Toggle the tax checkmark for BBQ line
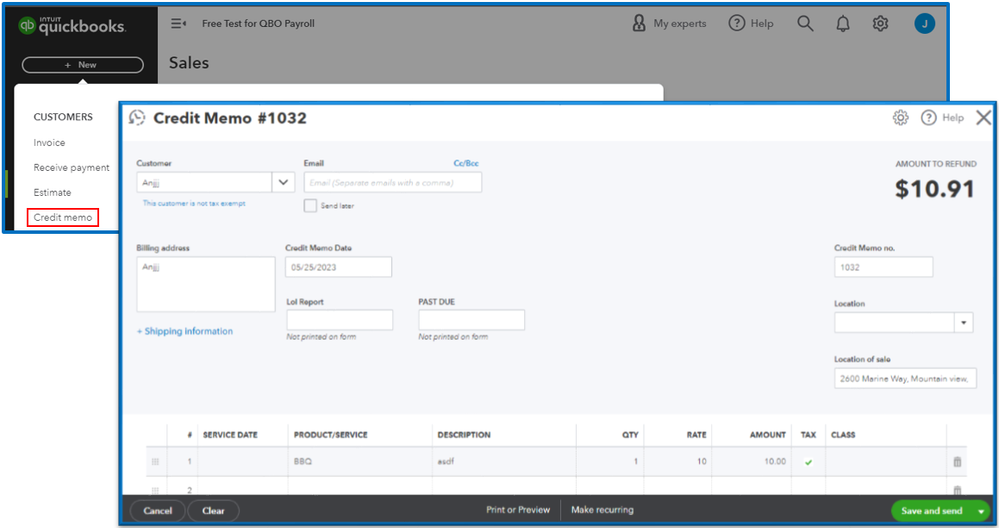This screenshot has width=999, height=528. [809, 462]
